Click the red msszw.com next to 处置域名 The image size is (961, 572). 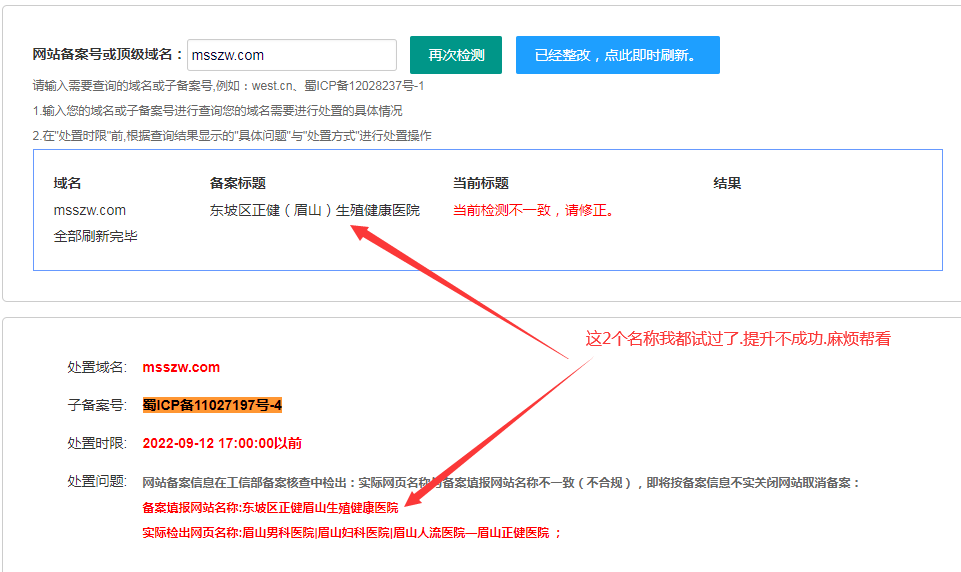[181, 367]
